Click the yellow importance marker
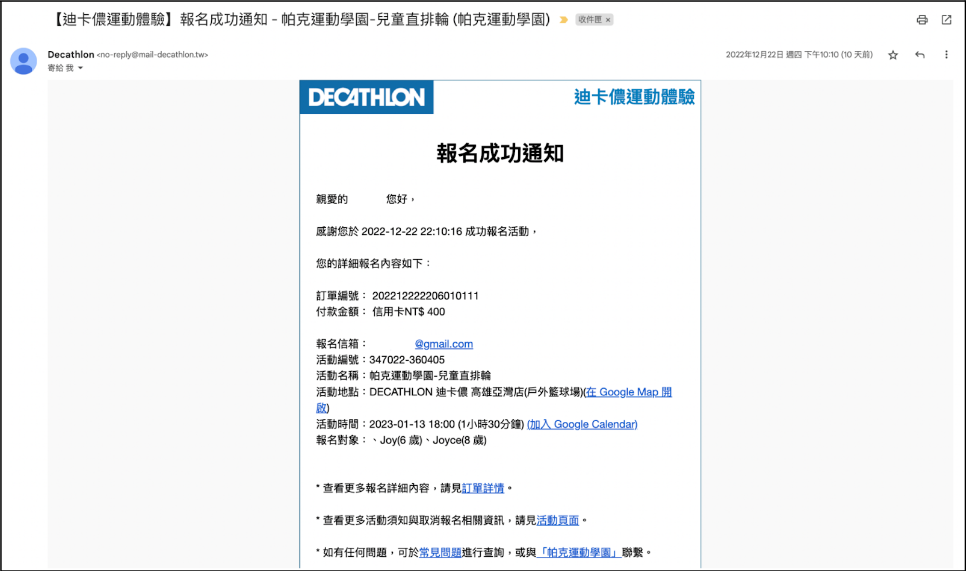966x571 pixels. tap(563, 20)
